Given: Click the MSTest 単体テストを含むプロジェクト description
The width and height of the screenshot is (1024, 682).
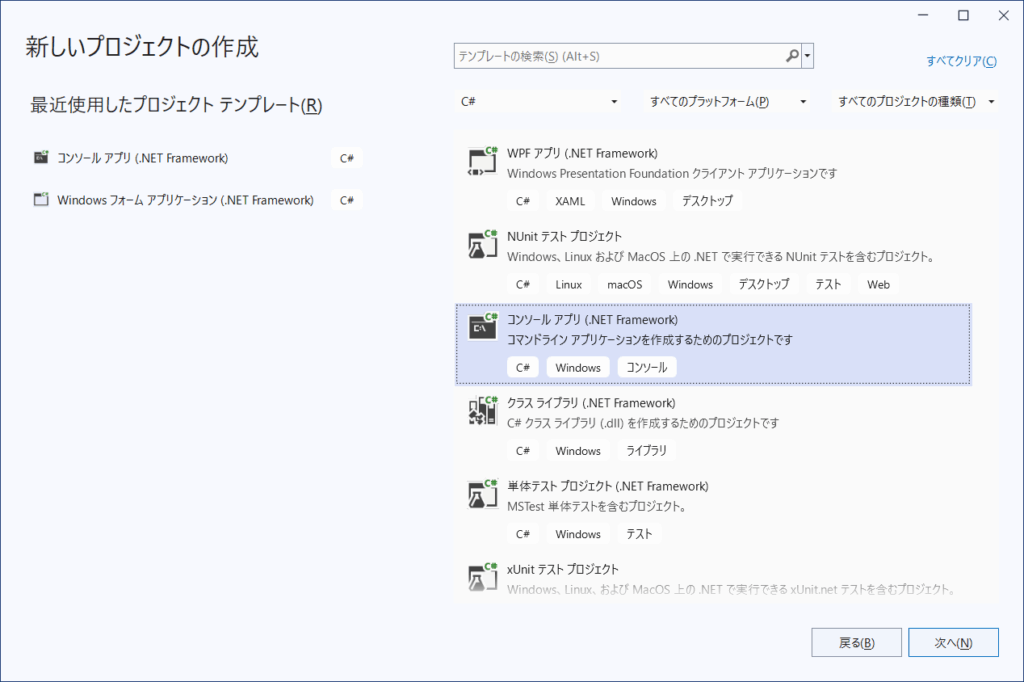Looking at the screenshot, I should 596,506.
